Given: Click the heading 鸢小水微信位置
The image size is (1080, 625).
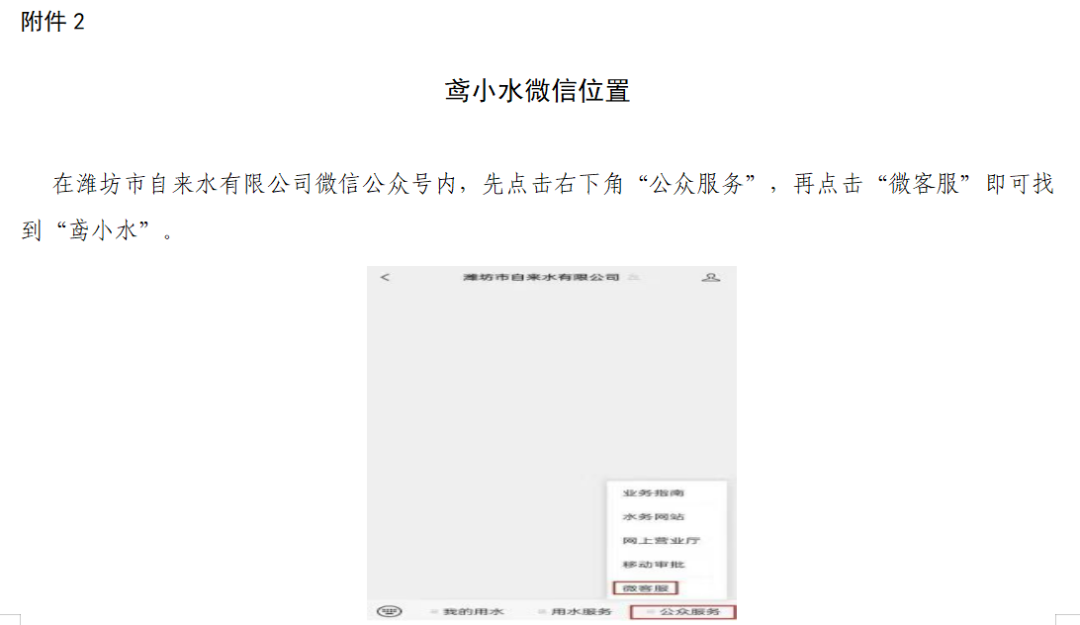Looking at the screenshot, I should 537,90.
